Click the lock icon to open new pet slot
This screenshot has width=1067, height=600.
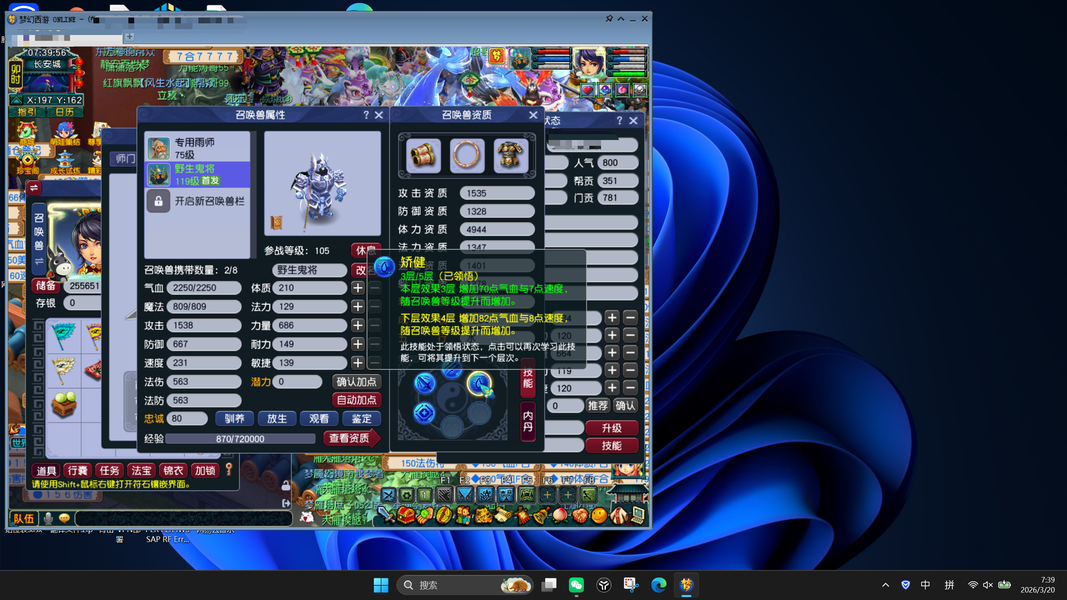tap(158, 201)
